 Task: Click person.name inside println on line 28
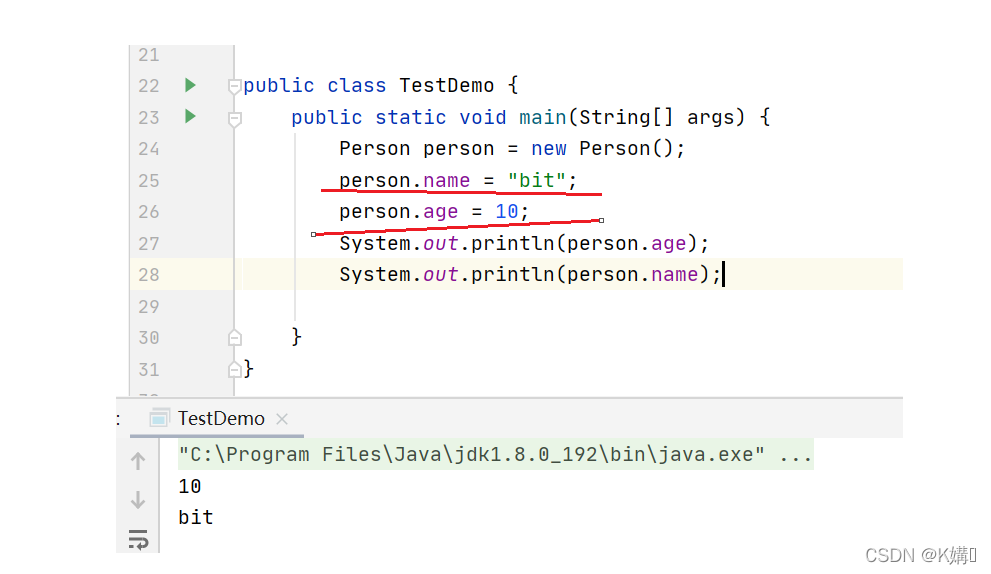pyautogui.click(x=633, y=274)
